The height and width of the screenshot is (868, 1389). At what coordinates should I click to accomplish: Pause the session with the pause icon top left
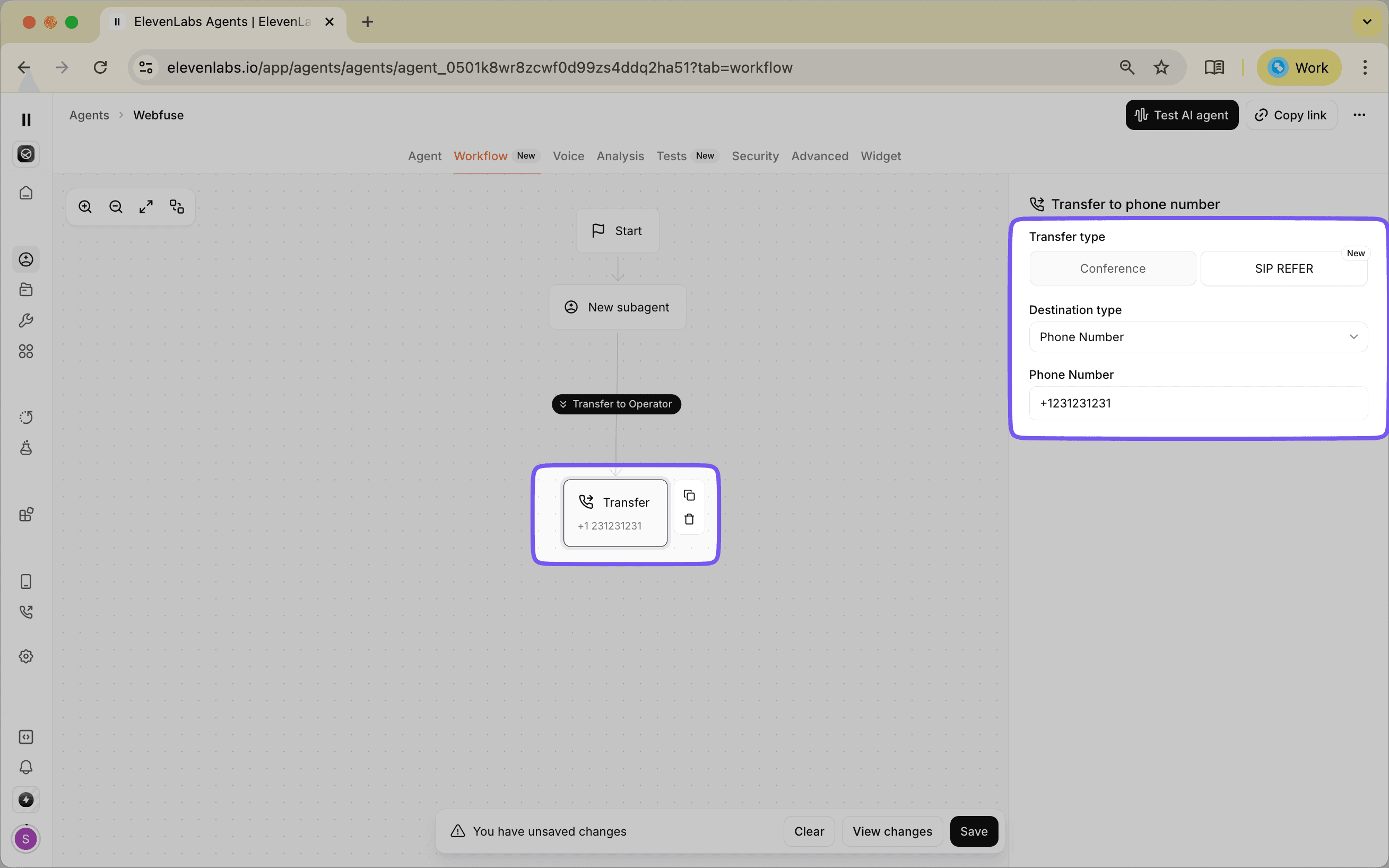(x=26, y=119)
